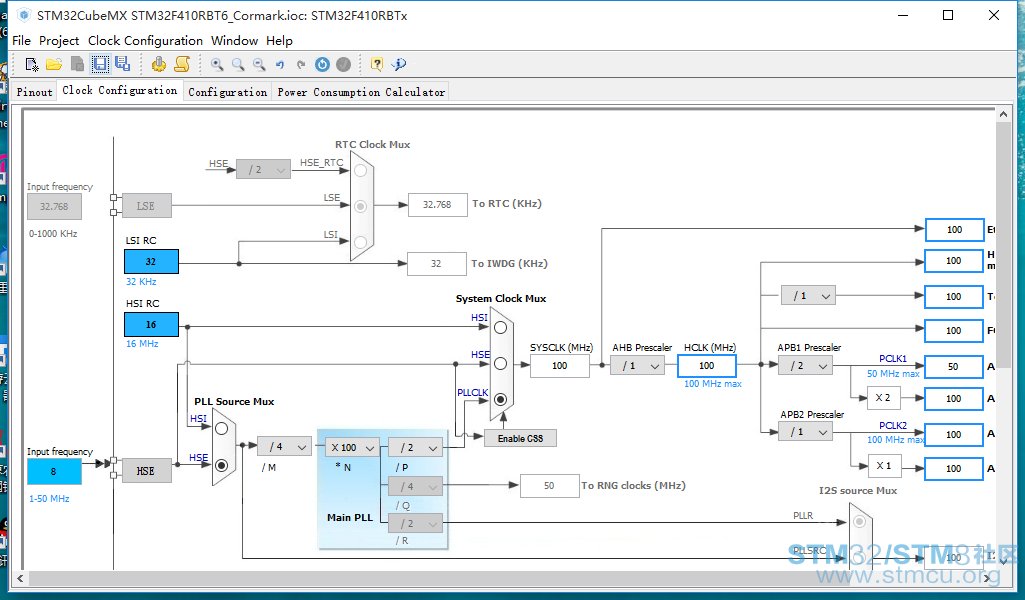Click the SYSCLK (MHz) value field

coord(560,365)
